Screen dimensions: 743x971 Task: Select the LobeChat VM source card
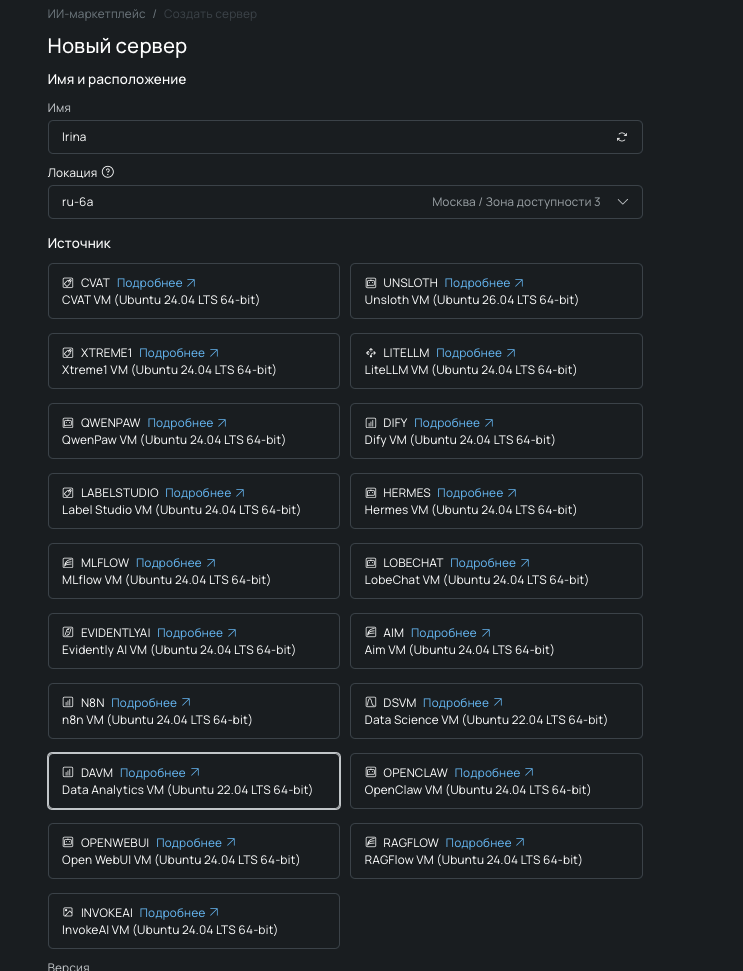[496, 571]
